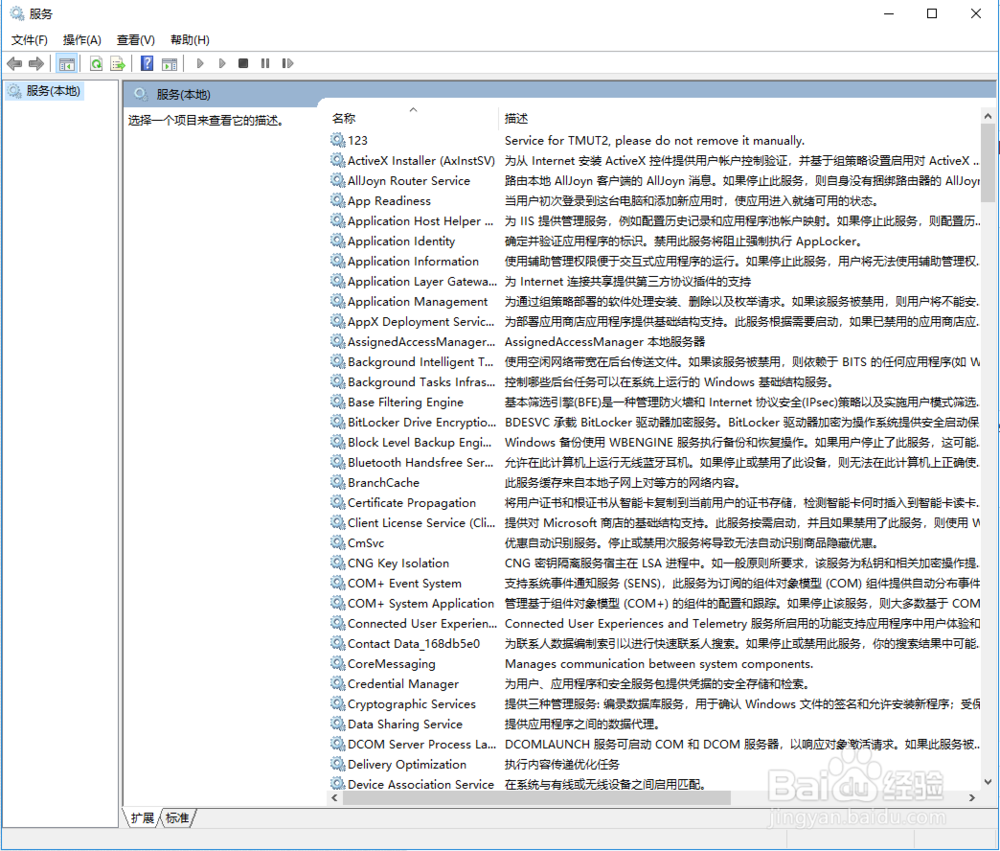Select Application Layer Gateway service
1000x851 pixels.
(x=655, y=281)
